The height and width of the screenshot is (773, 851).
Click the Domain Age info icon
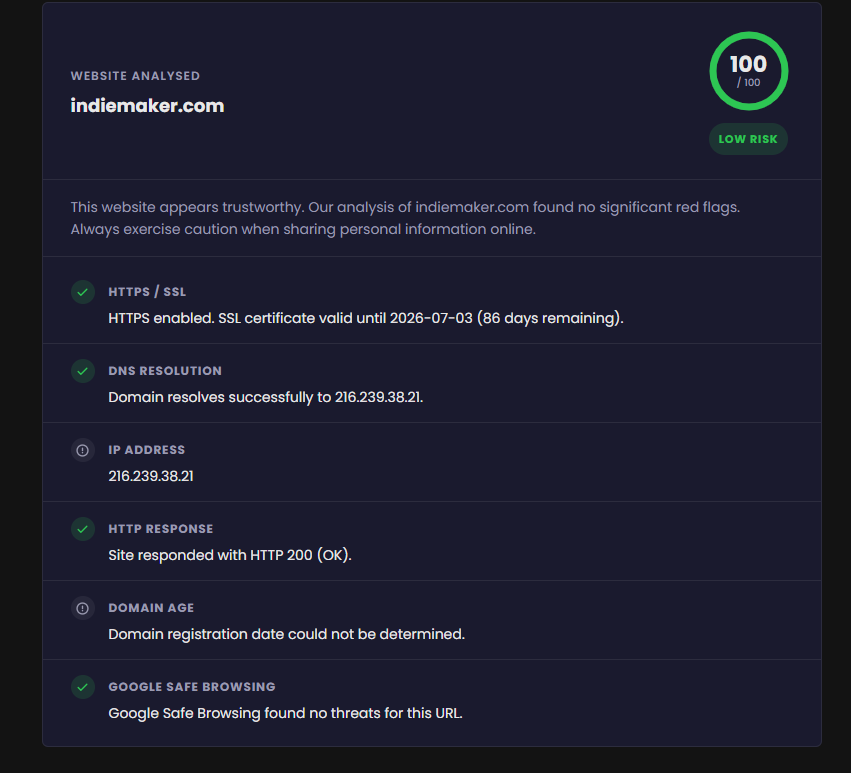tap(83, 608)
